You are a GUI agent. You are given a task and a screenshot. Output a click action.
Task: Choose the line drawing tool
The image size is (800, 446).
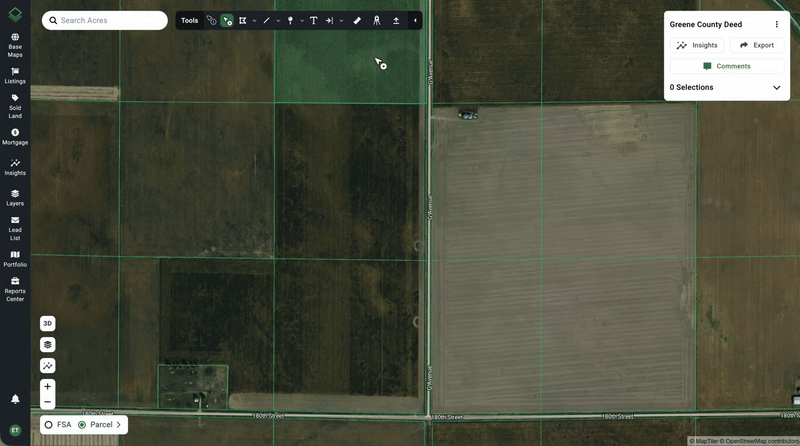pos(266,20)
